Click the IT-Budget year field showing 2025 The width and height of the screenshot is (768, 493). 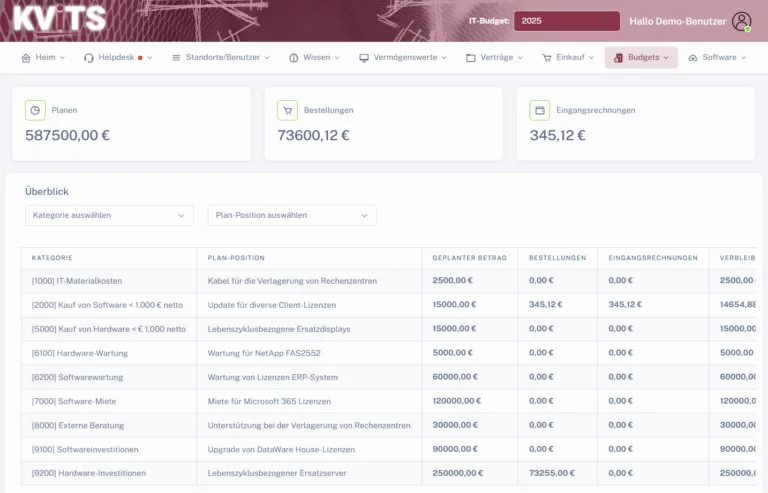click(x=566, y=21)
